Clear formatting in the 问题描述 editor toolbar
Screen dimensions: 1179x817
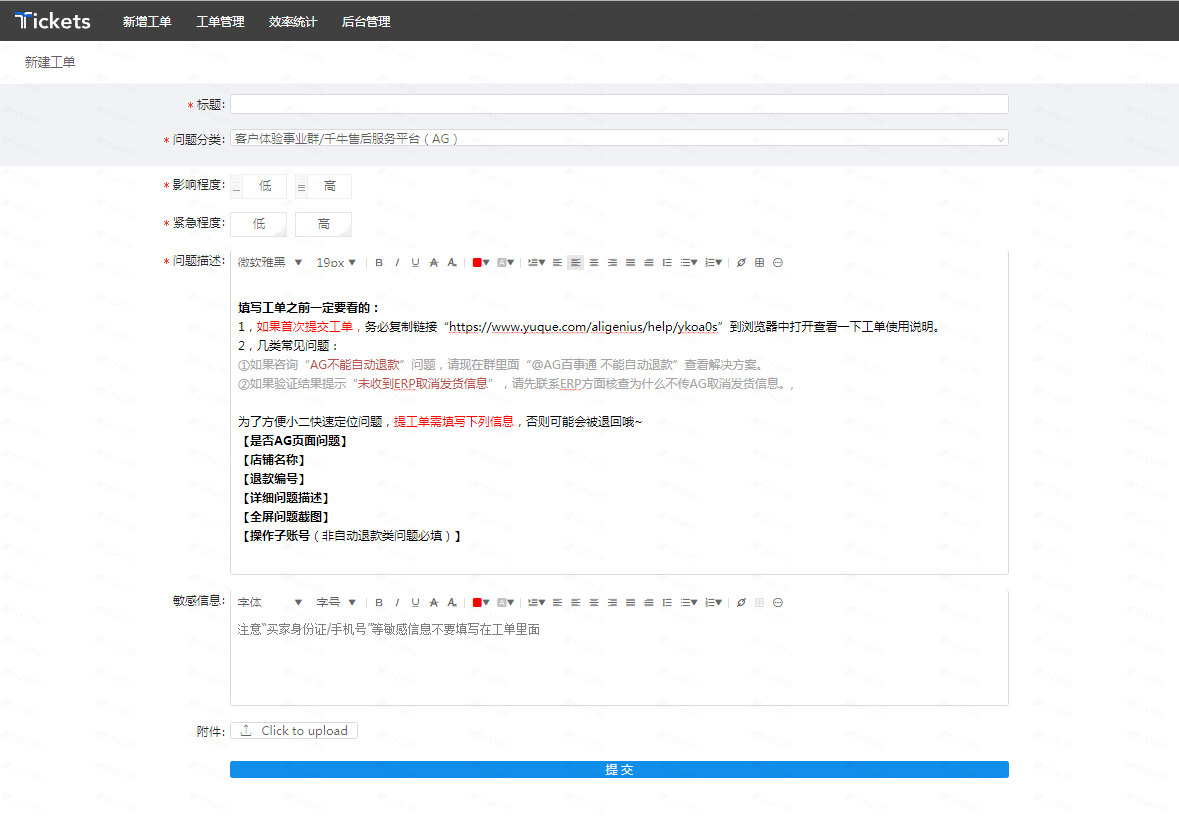(452, 262)
